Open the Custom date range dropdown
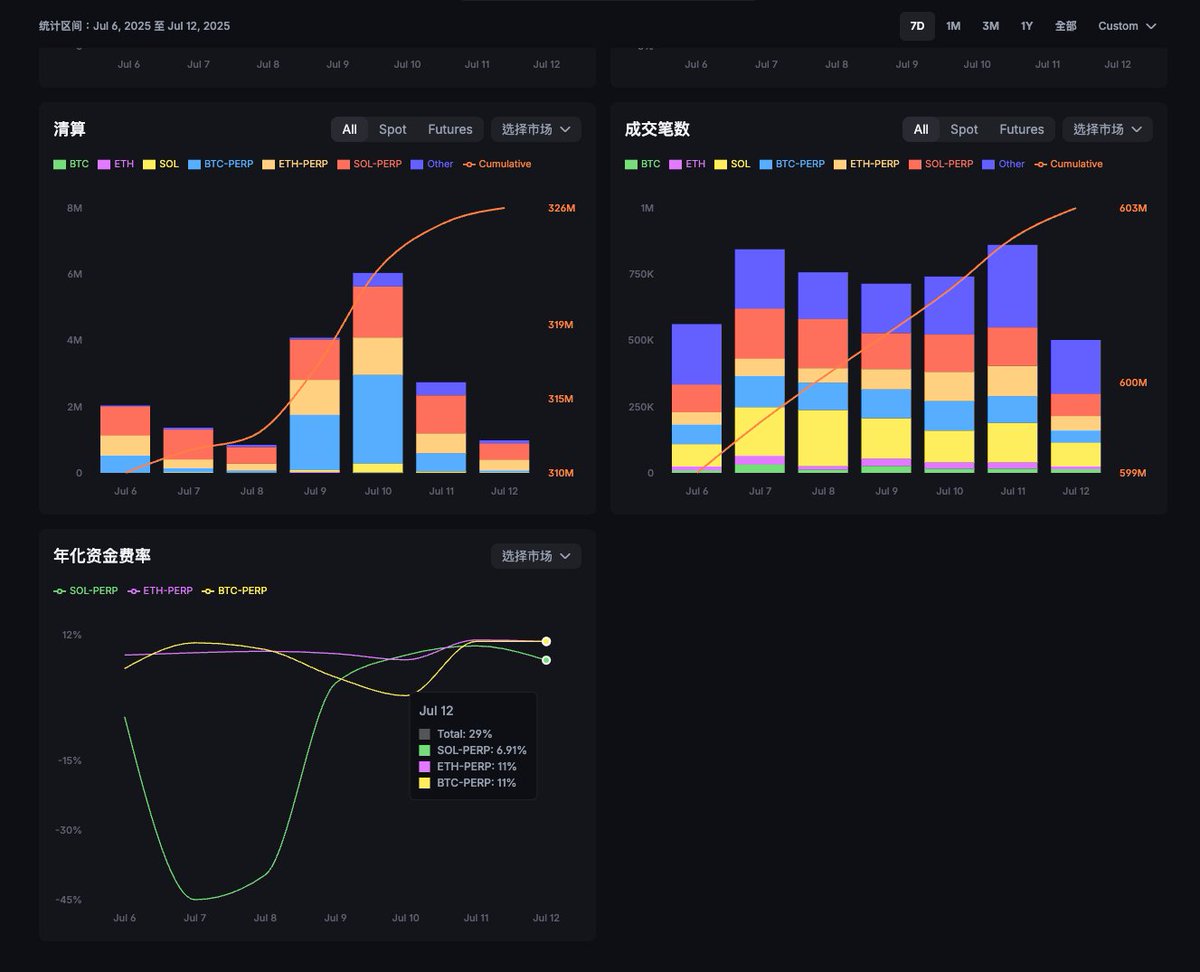This screenshot has width=1200, height=972. click(1127, 26)
